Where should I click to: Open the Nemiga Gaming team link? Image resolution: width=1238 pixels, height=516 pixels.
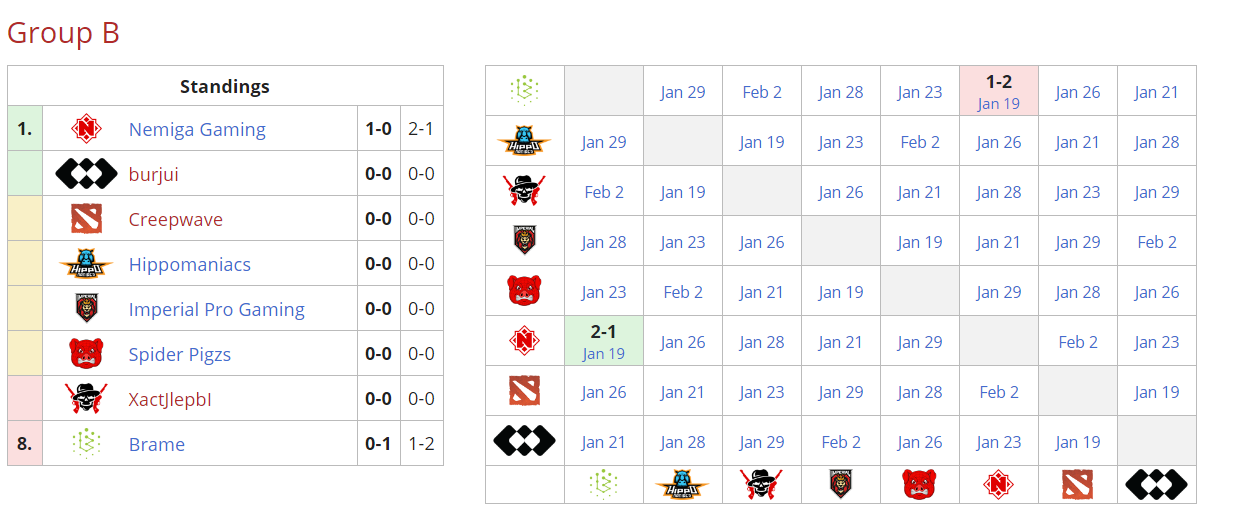point(197,129)
